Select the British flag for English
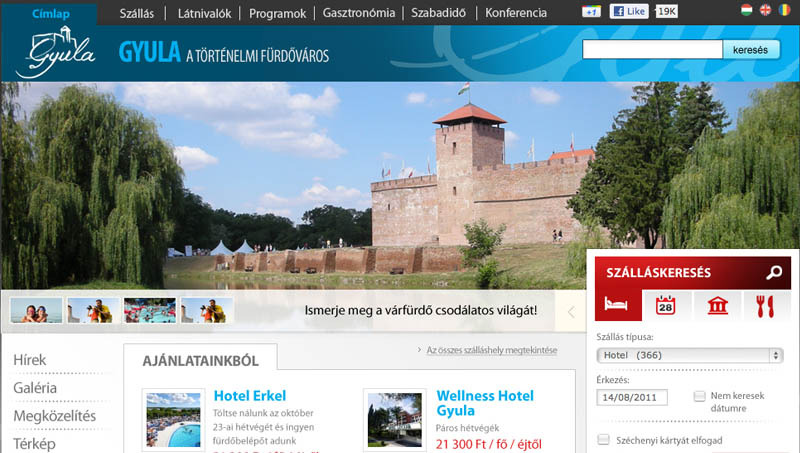The image size is (800, 453). [x=765, y=11]
